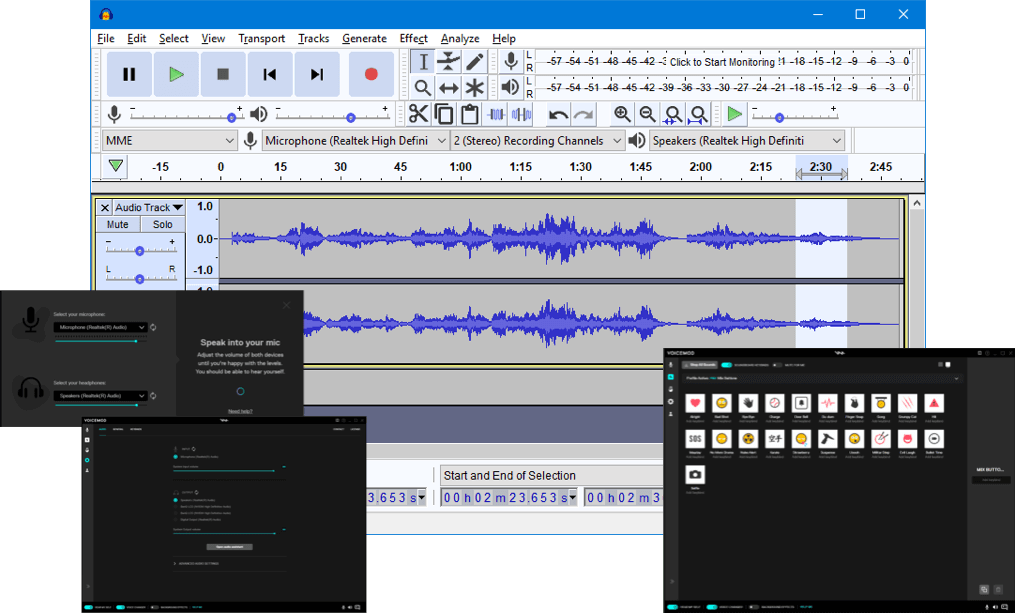
Task: Open the Generate menu
Action: pyautogui.click(x=364, y=38)
